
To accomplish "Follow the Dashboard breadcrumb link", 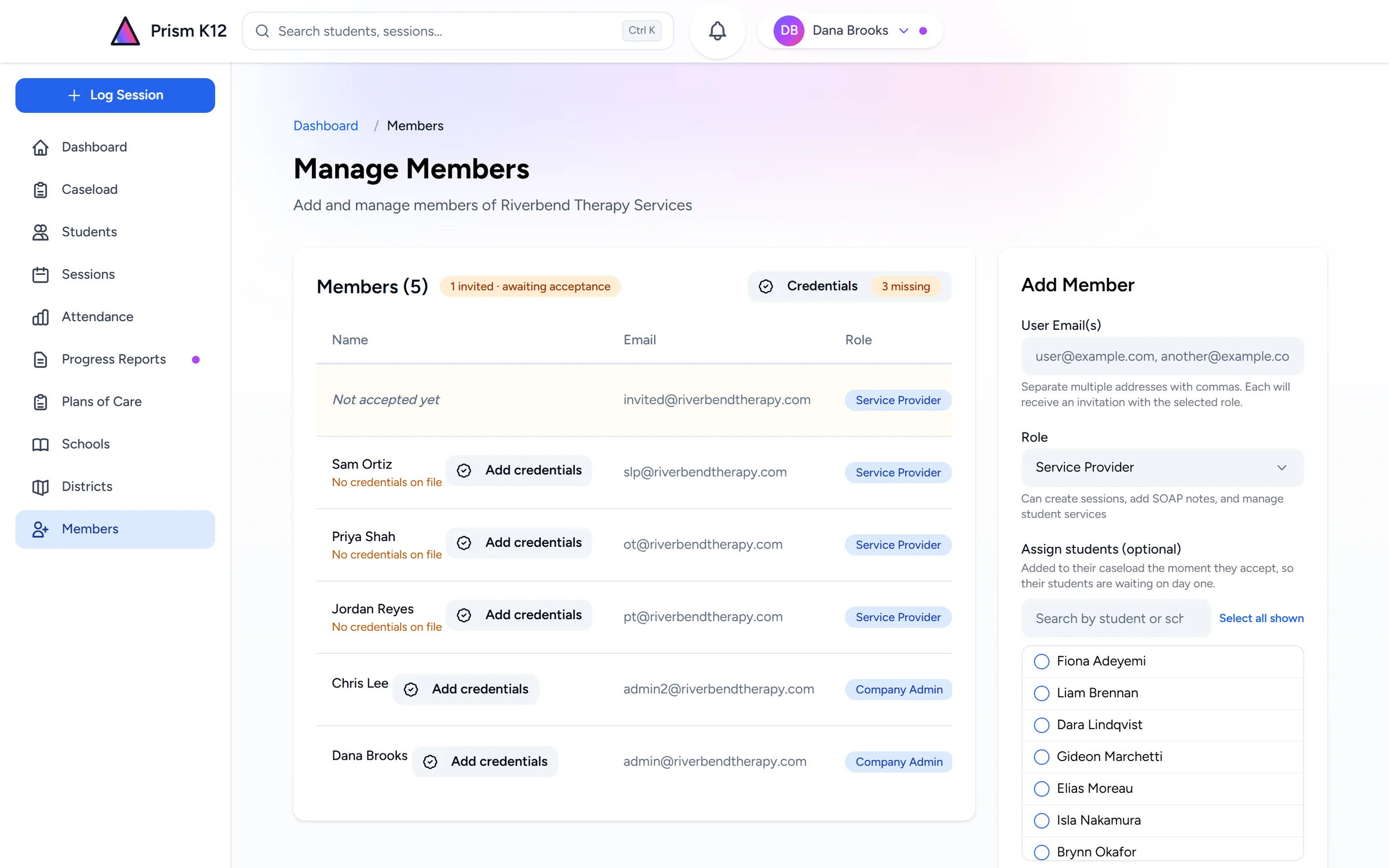I will coord(325,126).
